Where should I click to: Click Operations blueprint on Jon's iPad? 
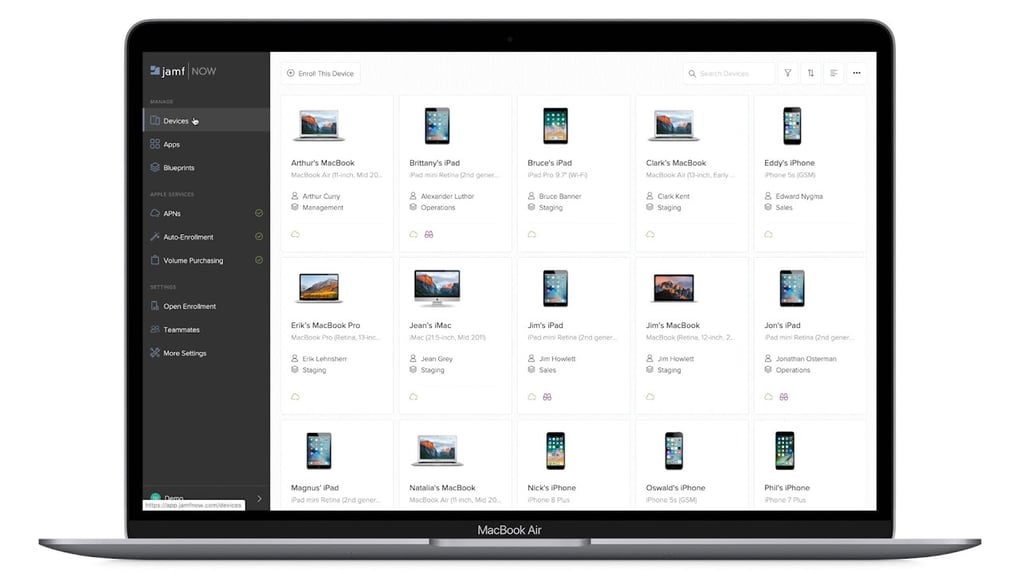[x=793, y=370]
